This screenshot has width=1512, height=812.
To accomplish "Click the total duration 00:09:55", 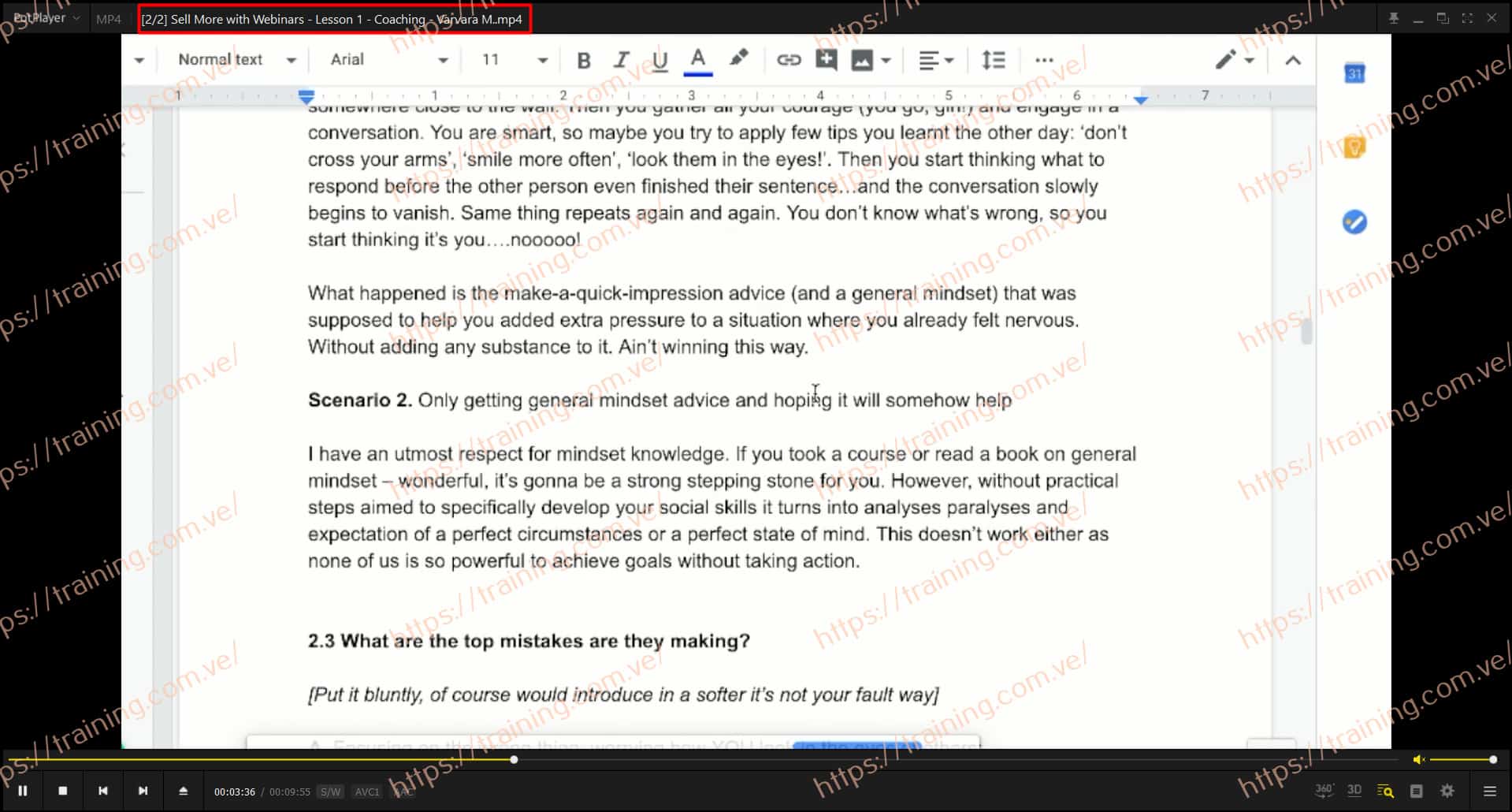I will point(290,792).
